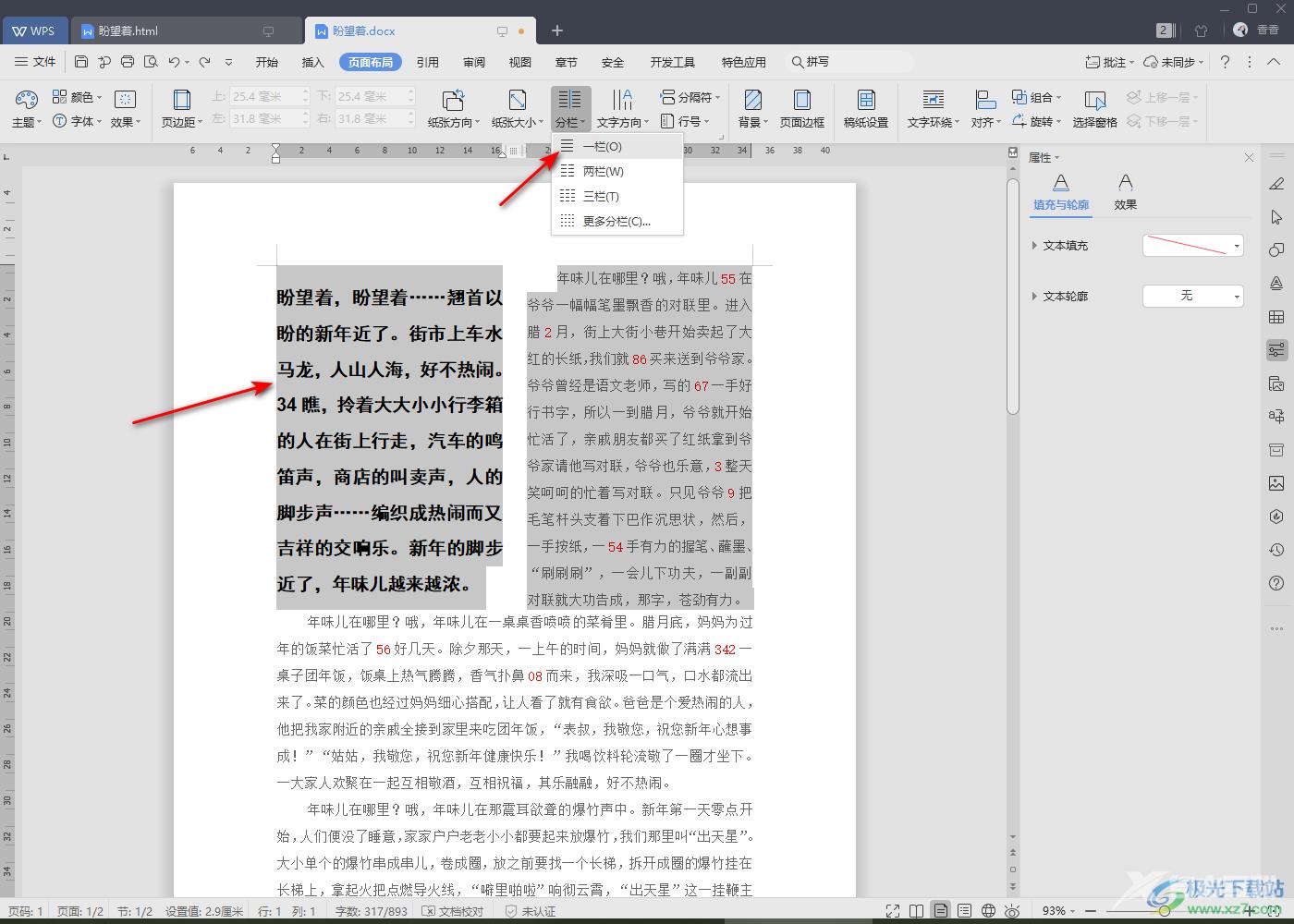
Task: Toggle eye protection mode icon
Action: click(1012, 911)
